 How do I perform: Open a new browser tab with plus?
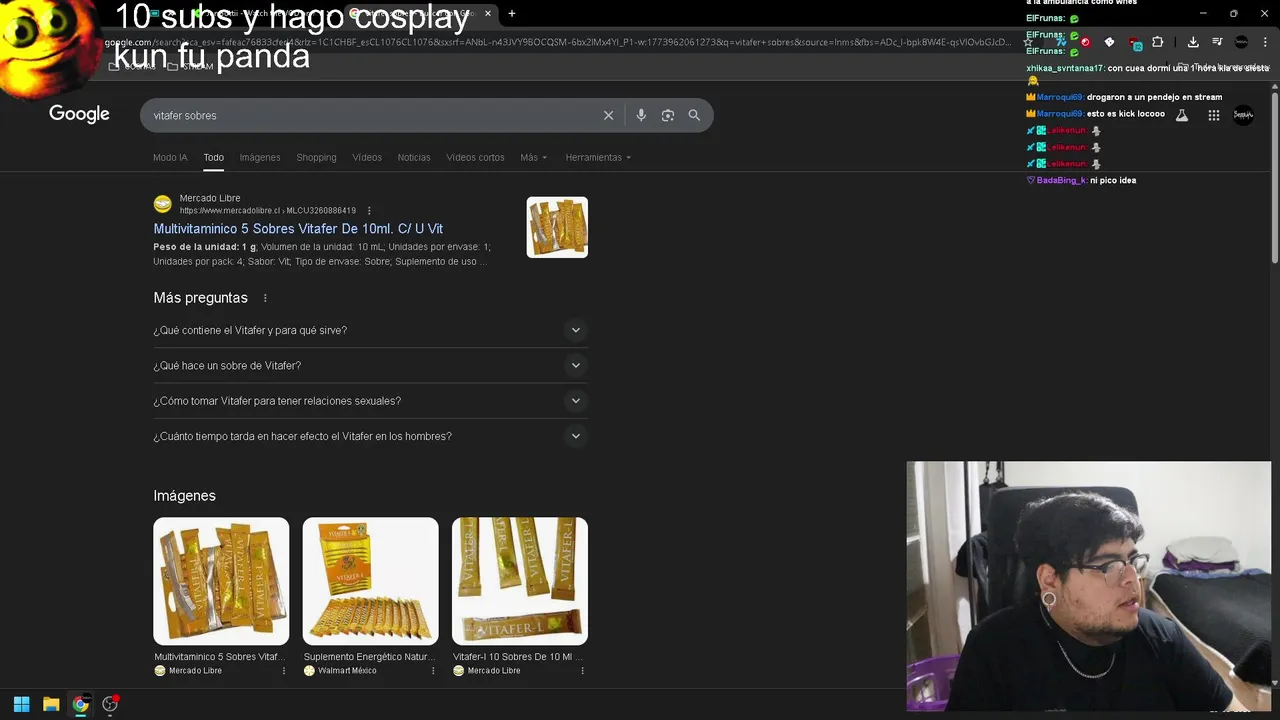(512, 14)
